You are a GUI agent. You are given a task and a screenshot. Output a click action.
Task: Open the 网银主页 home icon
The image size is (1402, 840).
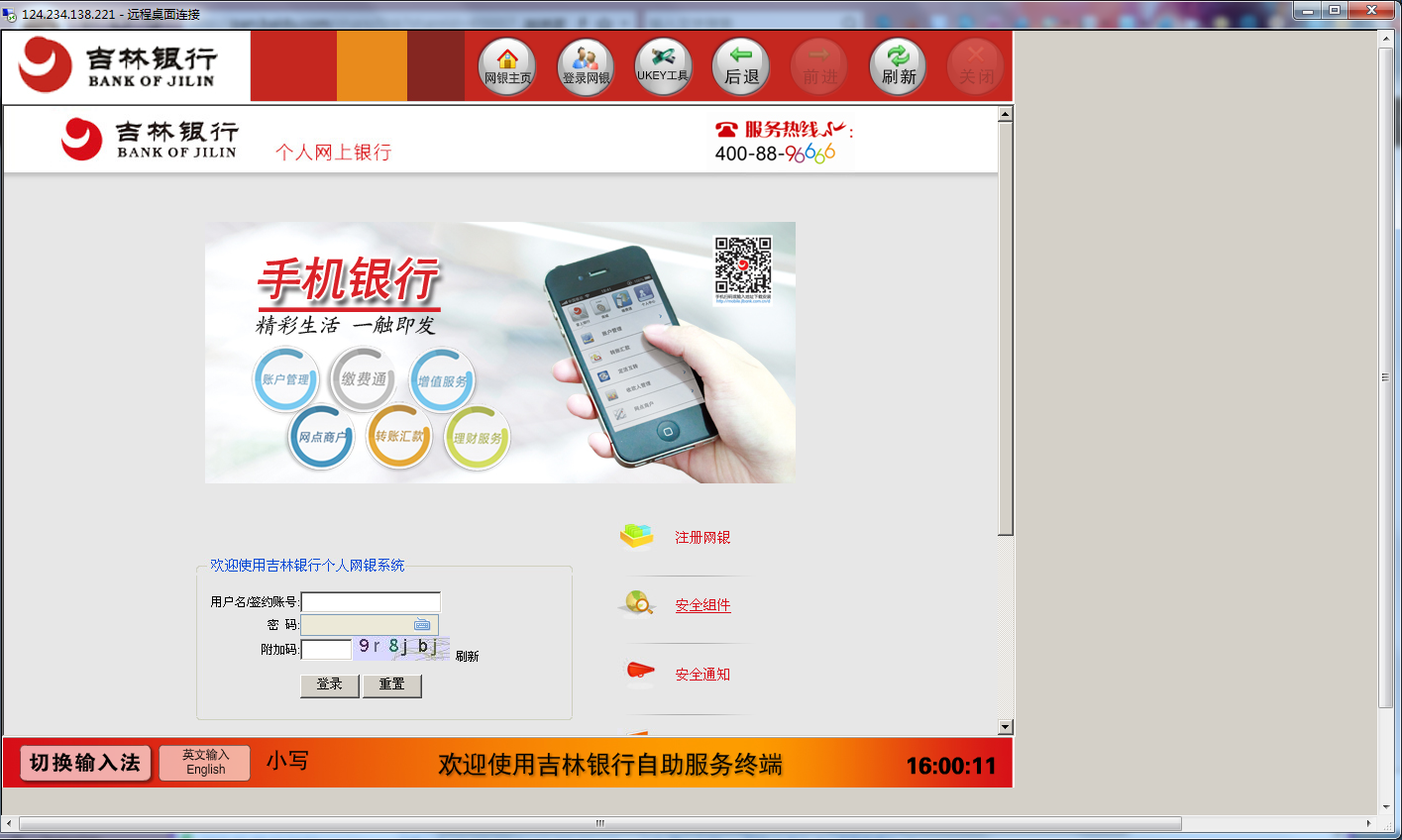507,66
